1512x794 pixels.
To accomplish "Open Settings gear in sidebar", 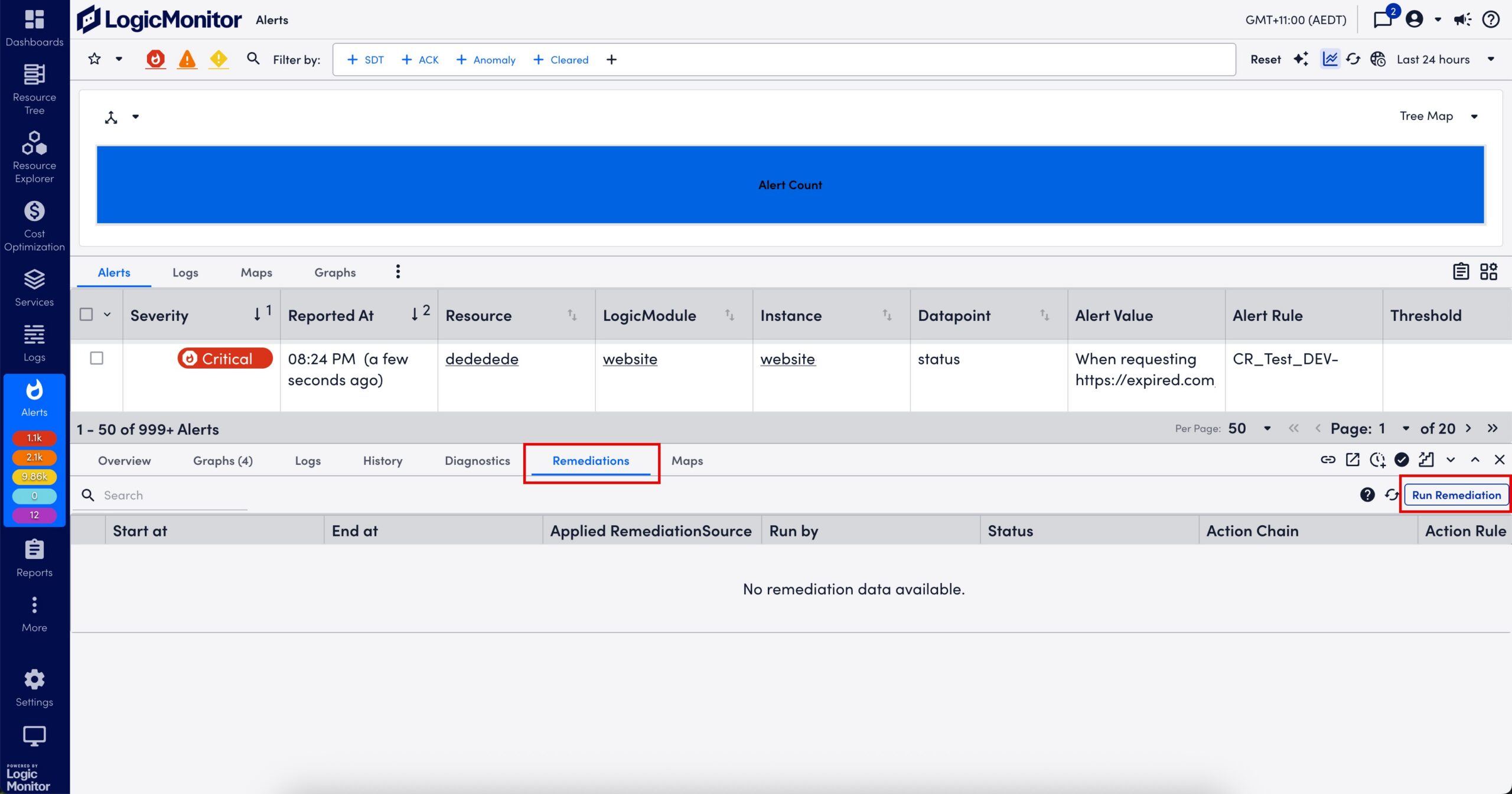I will [x=34, y=688].
